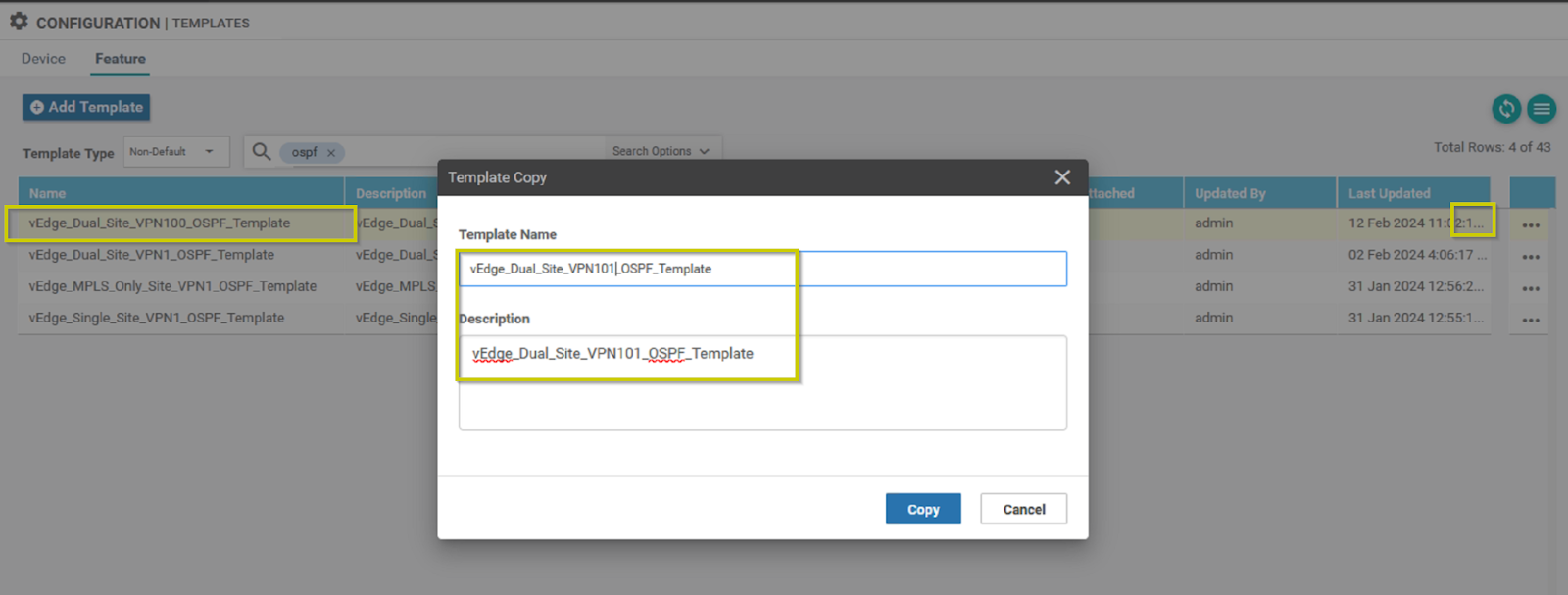Click the 31 Jan 2024 12:55:1 cell

click(x=1416, y=318)
